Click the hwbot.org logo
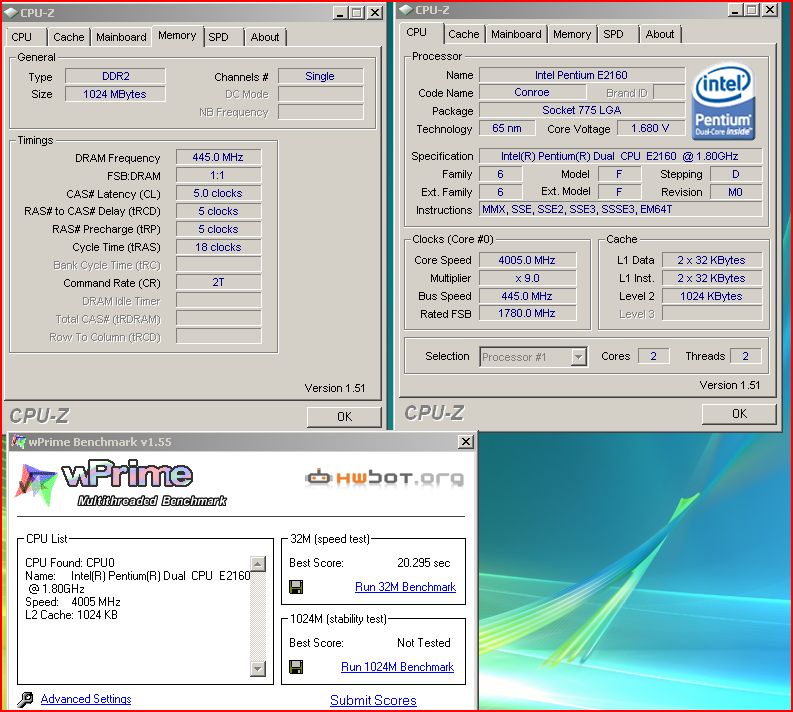The image size is (793, 712). pos(384,478)
